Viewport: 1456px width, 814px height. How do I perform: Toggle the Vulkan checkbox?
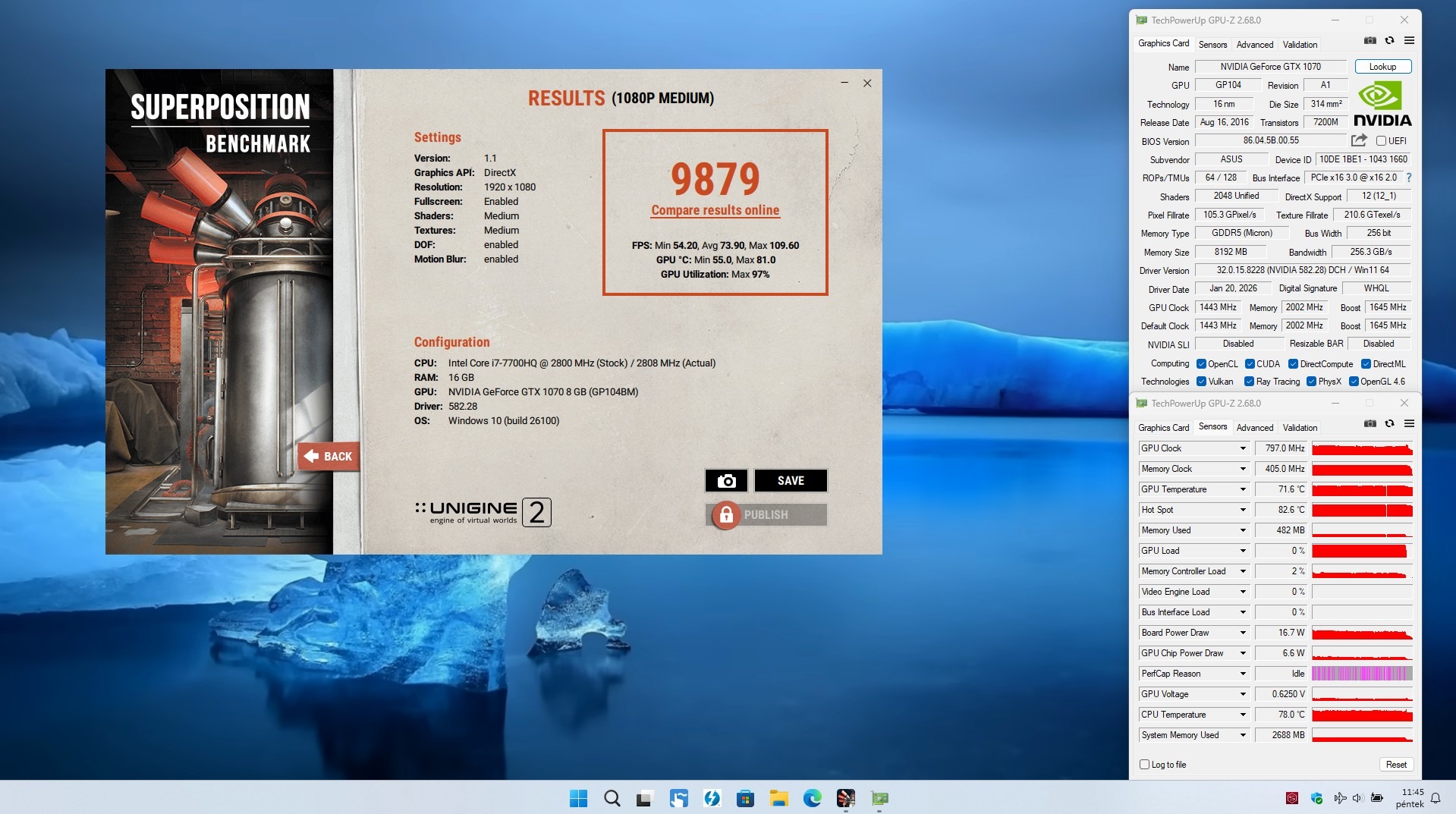[1201, 382]
